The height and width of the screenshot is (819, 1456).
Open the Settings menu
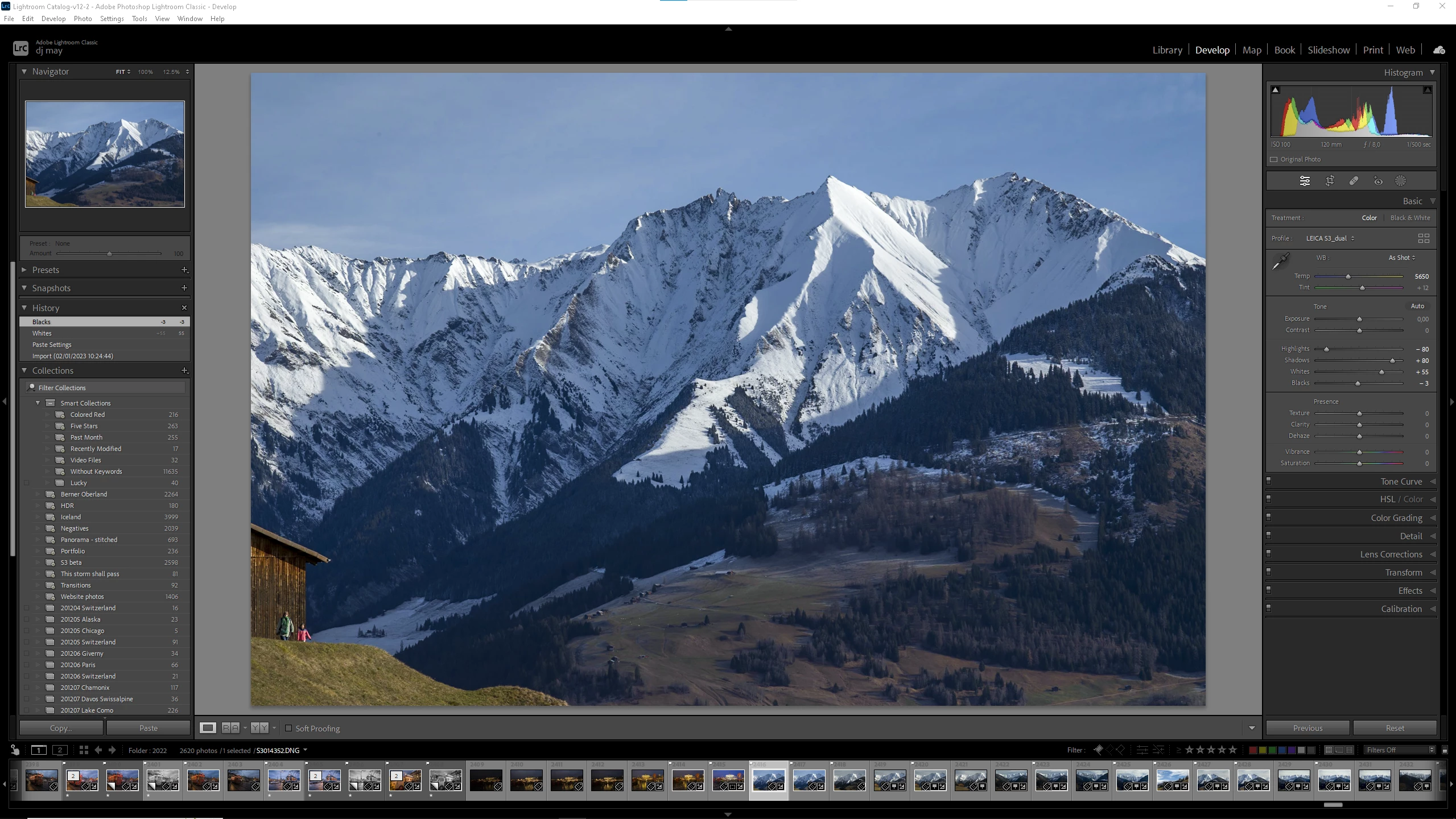click(112, 19)
